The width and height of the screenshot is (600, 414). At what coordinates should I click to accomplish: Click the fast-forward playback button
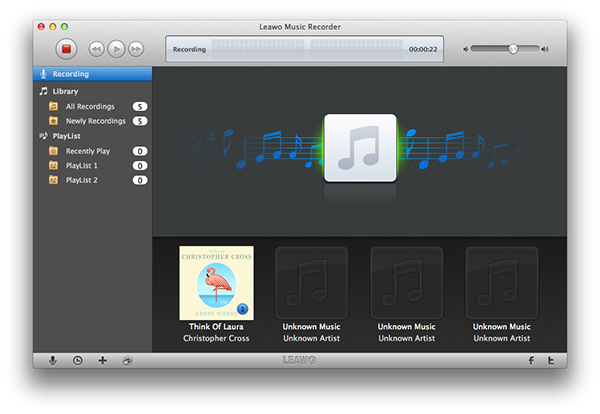tap(135, 48)
